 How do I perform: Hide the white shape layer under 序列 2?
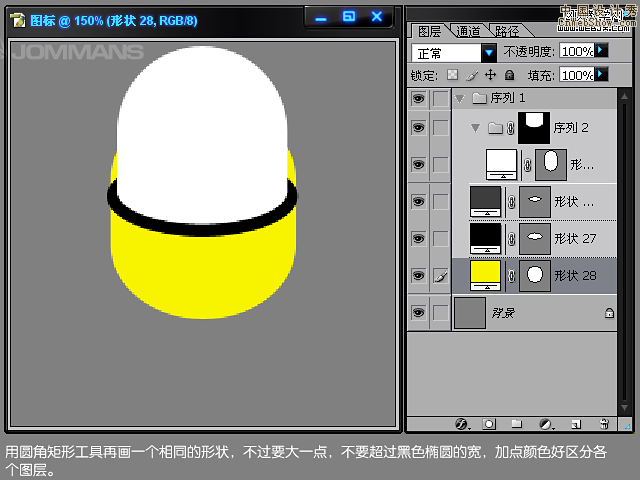418,164
